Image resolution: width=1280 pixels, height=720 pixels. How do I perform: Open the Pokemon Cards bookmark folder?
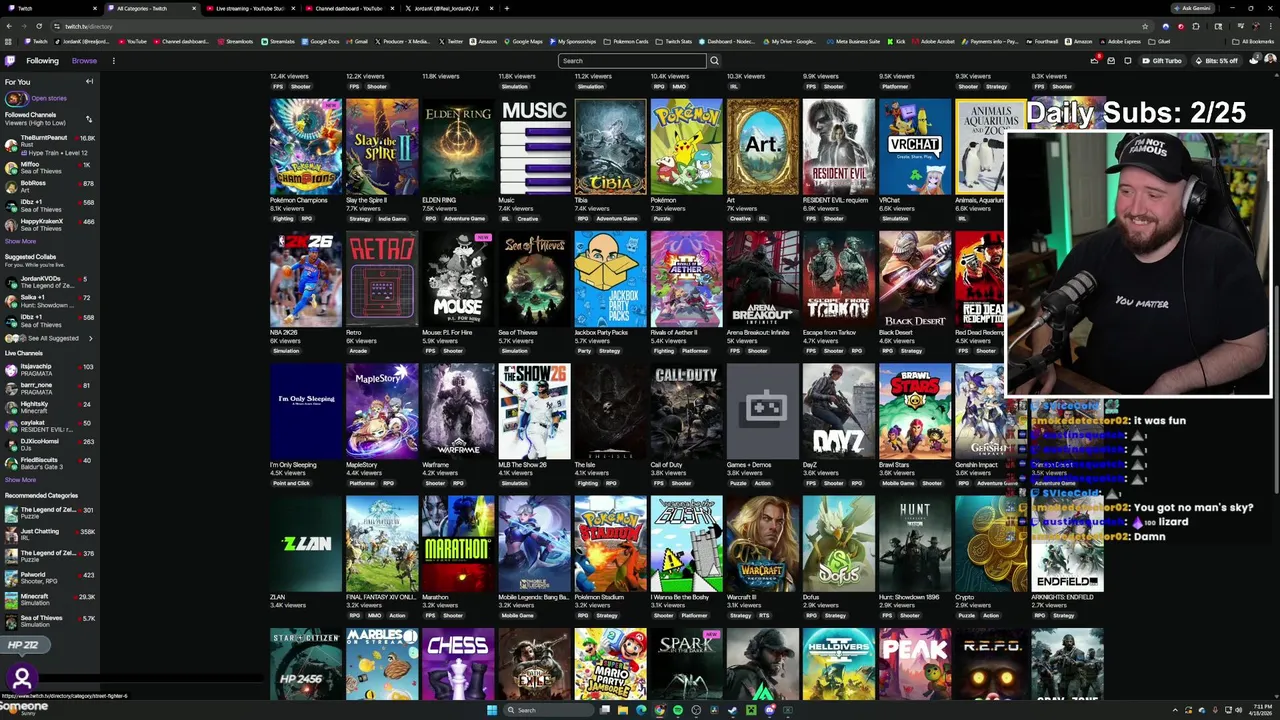point(626,42)
